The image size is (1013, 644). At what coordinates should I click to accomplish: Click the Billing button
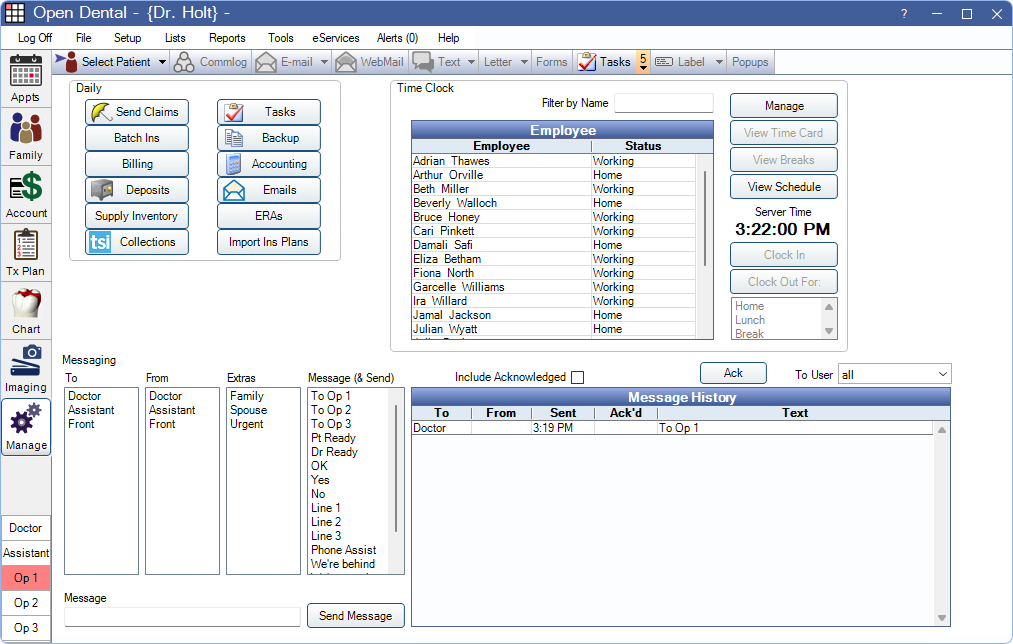137,164
